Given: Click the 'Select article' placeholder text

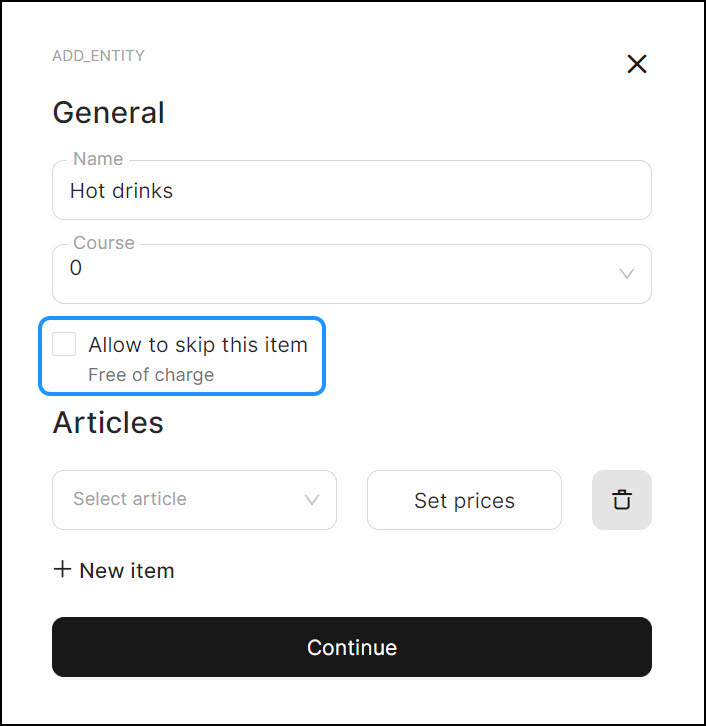Looking at the screenshot, I should coord(130,499).
